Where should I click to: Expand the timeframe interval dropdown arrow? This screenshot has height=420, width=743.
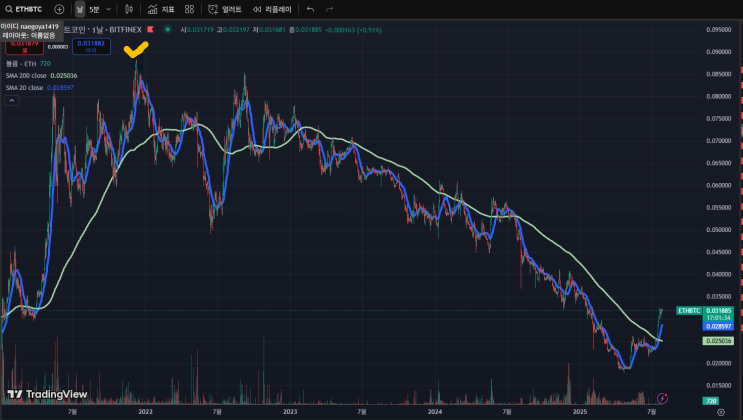click(x=109, y=9)
